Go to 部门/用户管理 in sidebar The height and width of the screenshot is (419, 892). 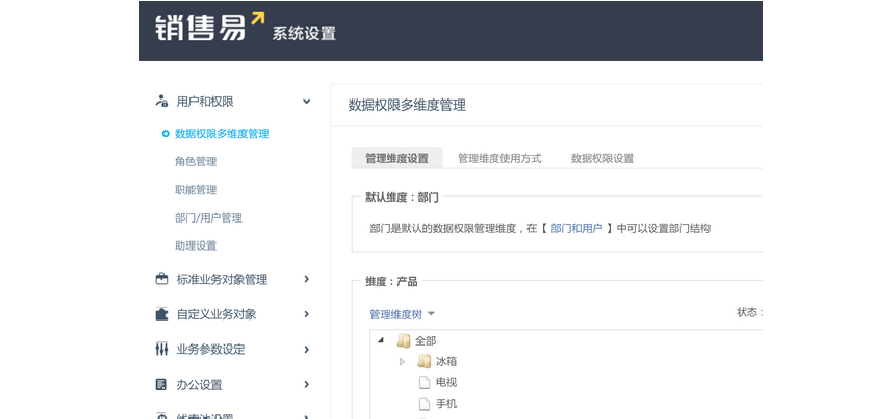[208, 217]
